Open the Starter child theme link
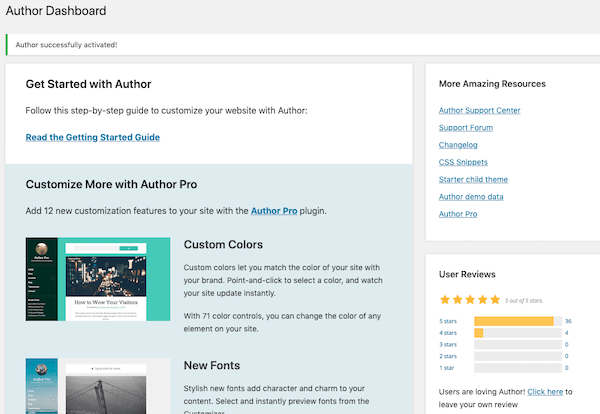 click(x=473, y=179)
